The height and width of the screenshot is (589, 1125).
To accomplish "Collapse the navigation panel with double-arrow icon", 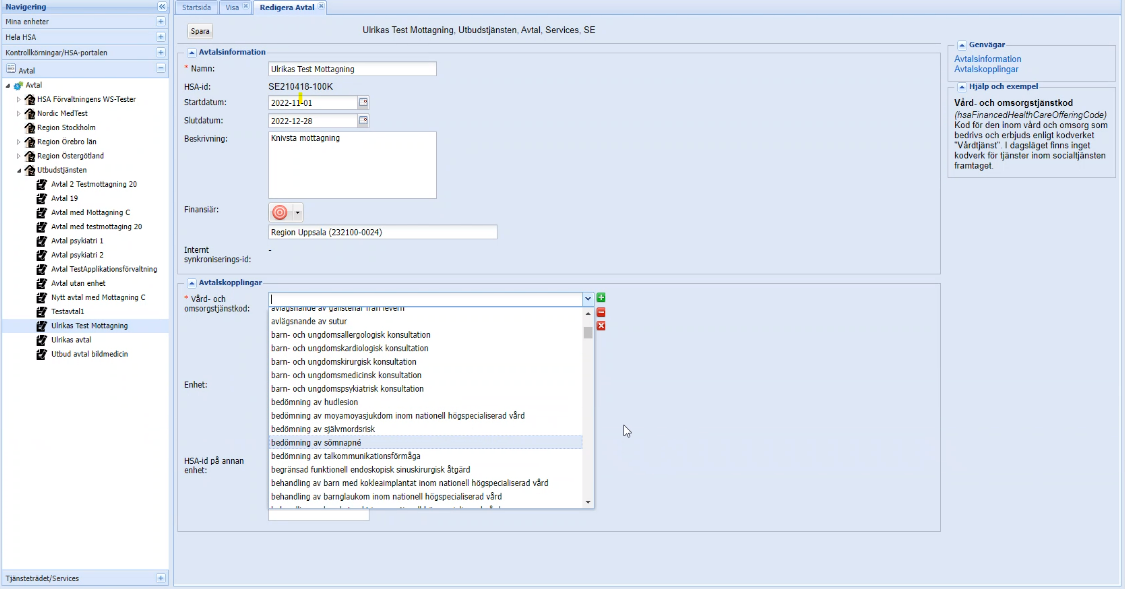I will (162, 6).
